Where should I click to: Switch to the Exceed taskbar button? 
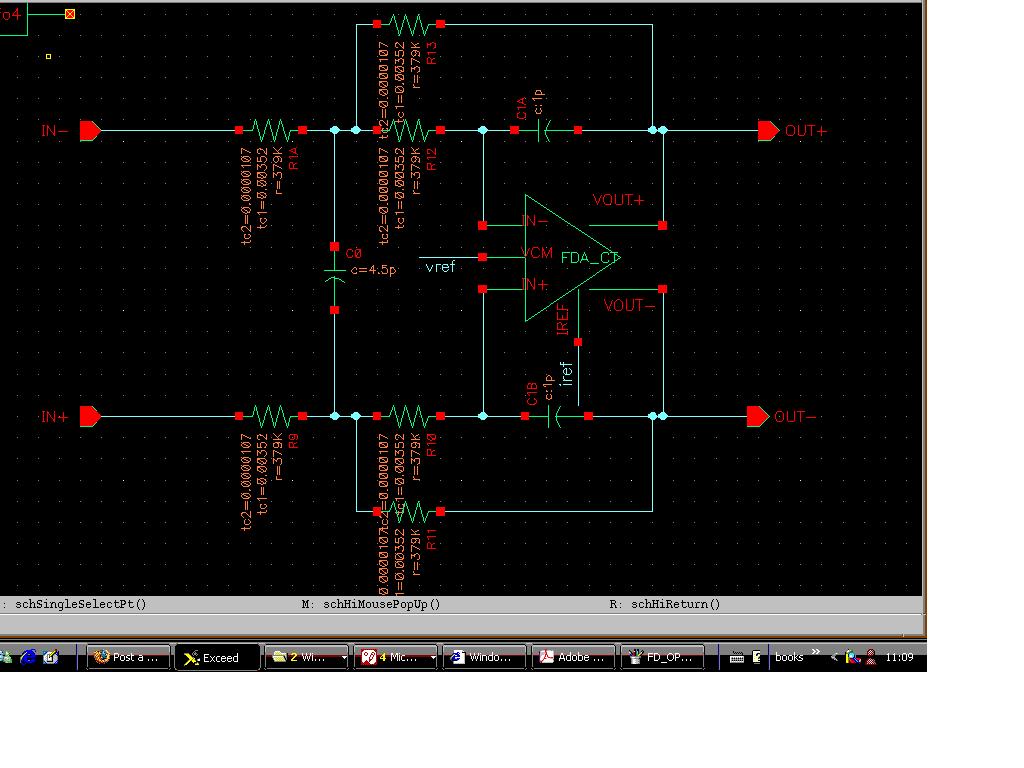coord(217,658)
